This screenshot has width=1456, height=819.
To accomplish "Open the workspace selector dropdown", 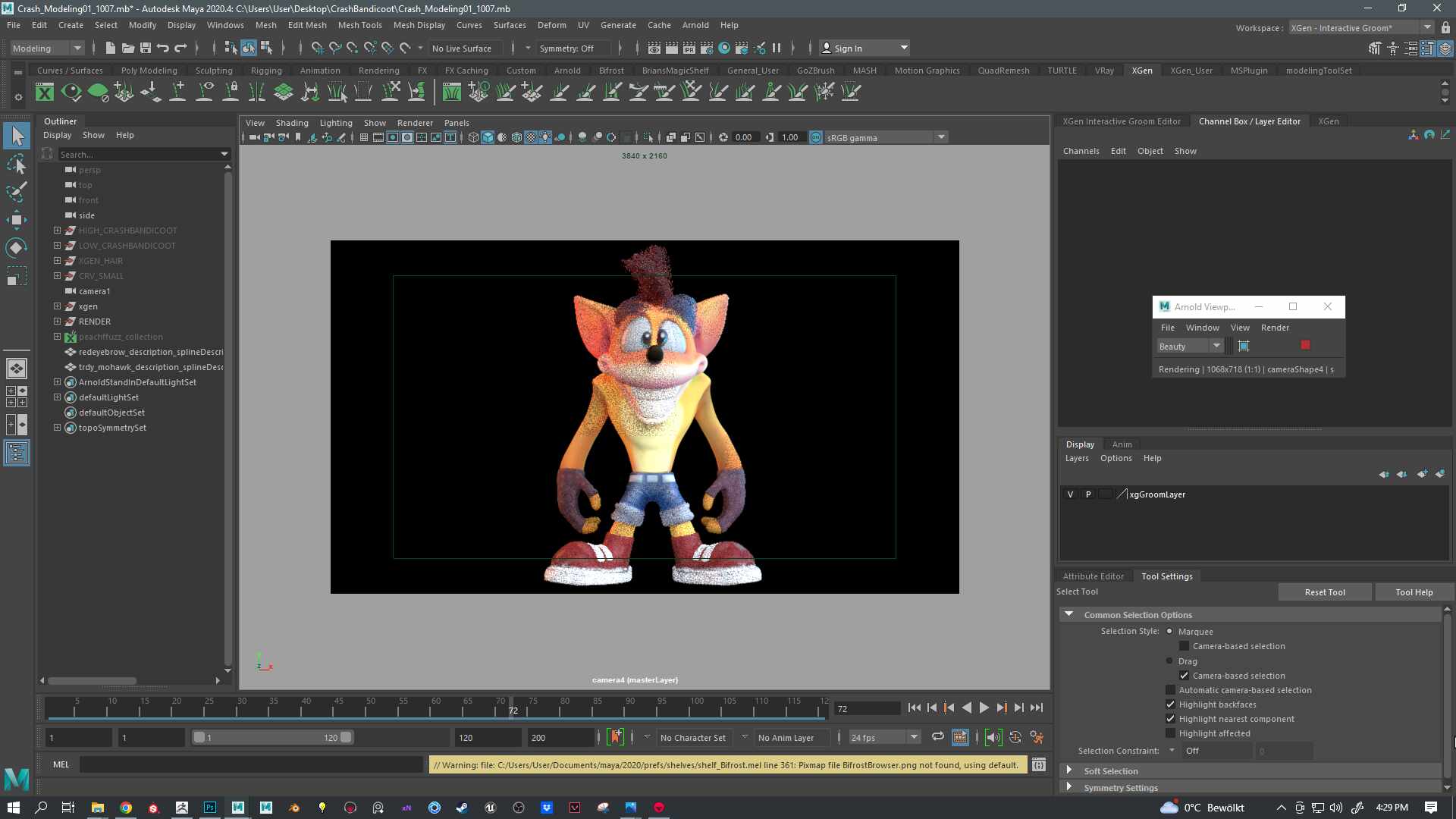I will point(1361,28).
